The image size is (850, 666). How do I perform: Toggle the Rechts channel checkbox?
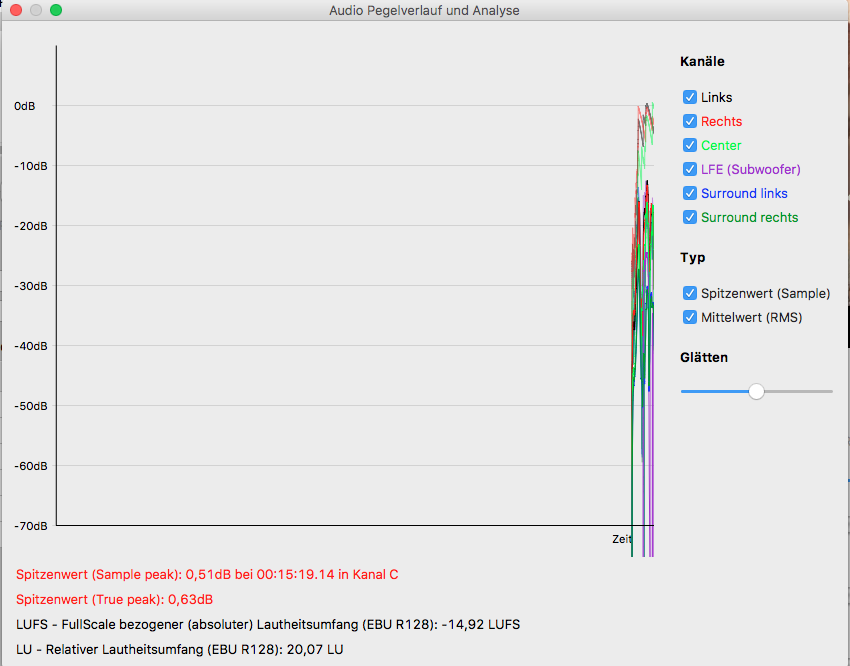coord(690,121)
